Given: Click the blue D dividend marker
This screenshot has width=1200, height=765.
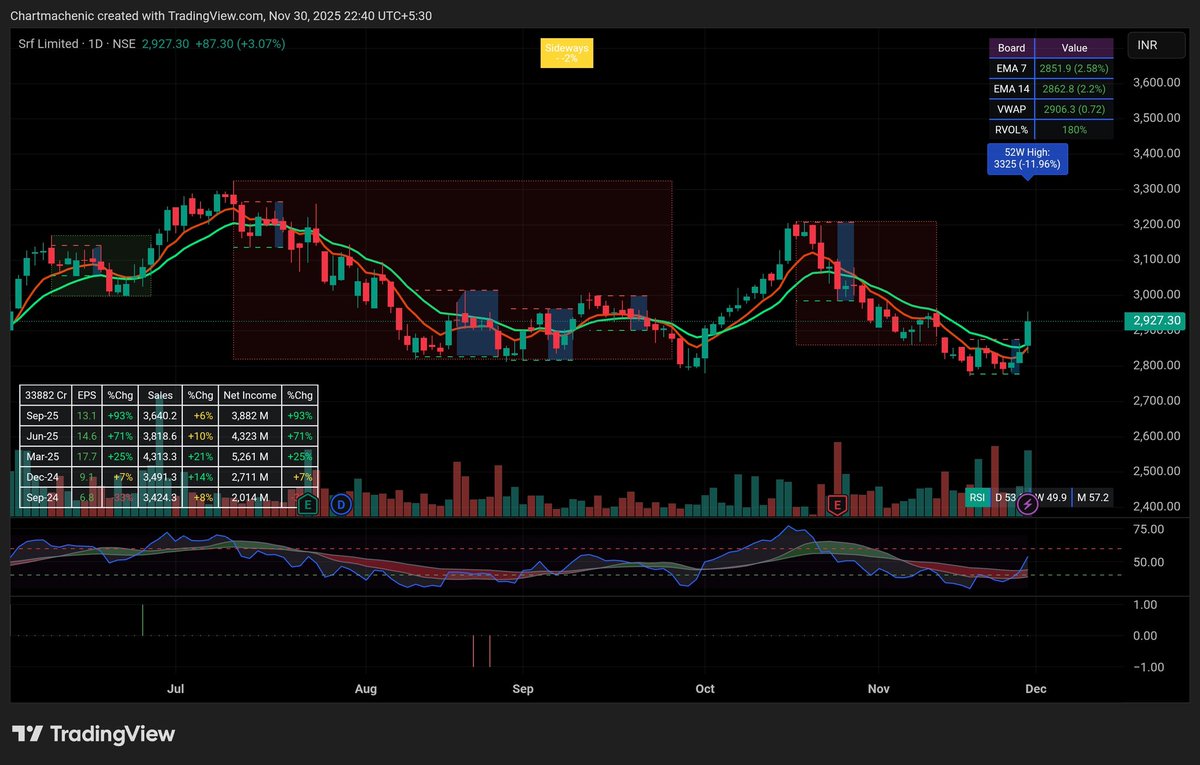Looking at the screenshot, I should [x=341, y=504].
